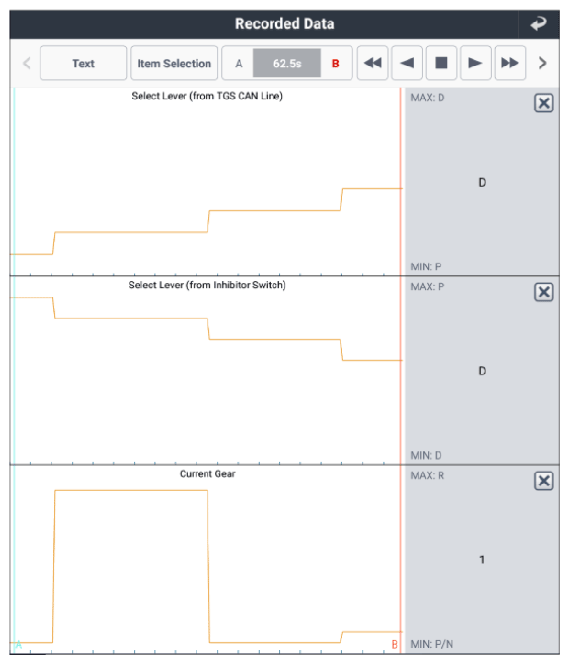Image resolution: width=569 pixels, height=664 pixels.
Task: Click the fast forward button
Action: pos(510,63)
